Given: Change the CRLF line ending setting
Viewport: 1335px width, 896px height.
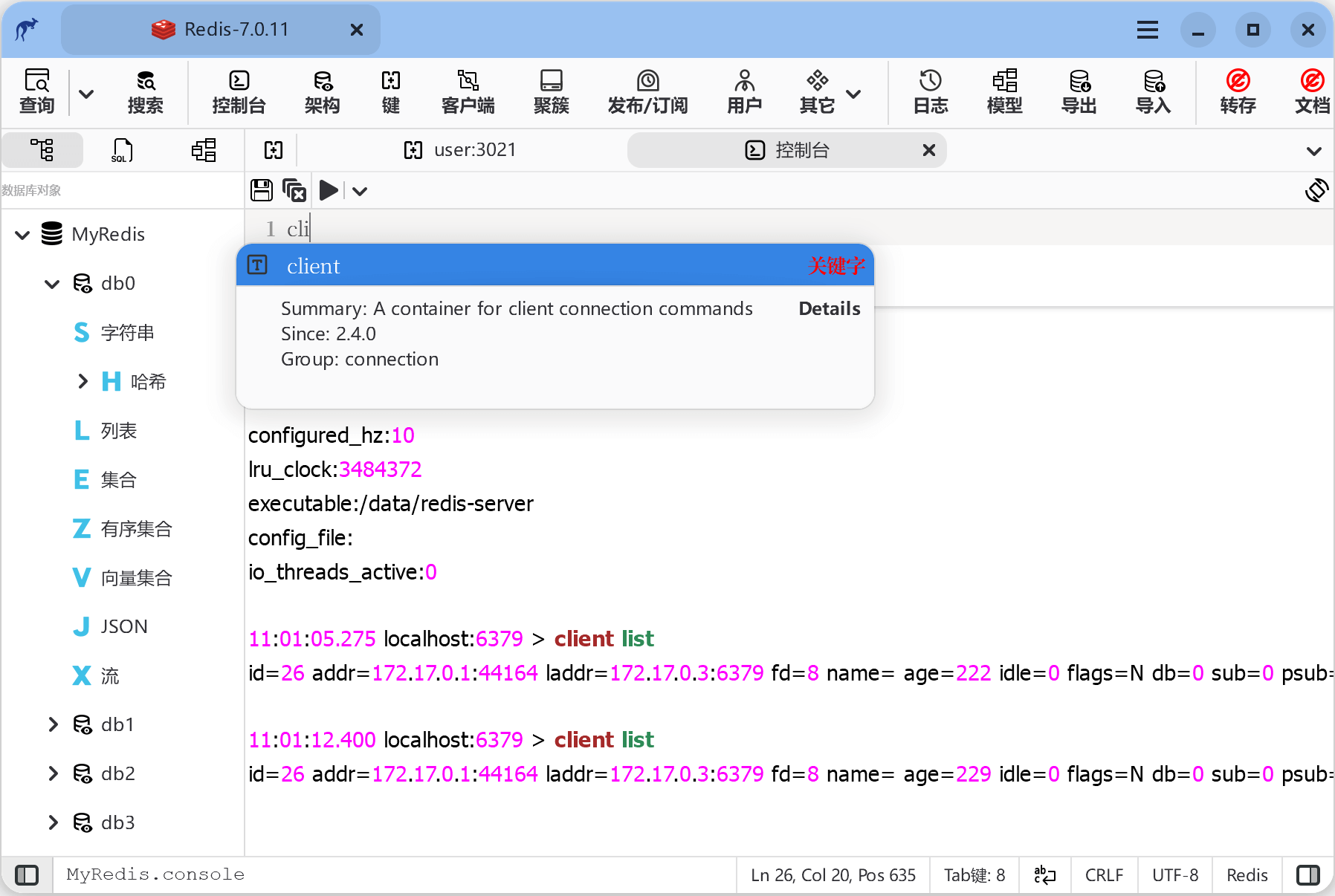Looking at the screenshot, I should pos(1104,875).
